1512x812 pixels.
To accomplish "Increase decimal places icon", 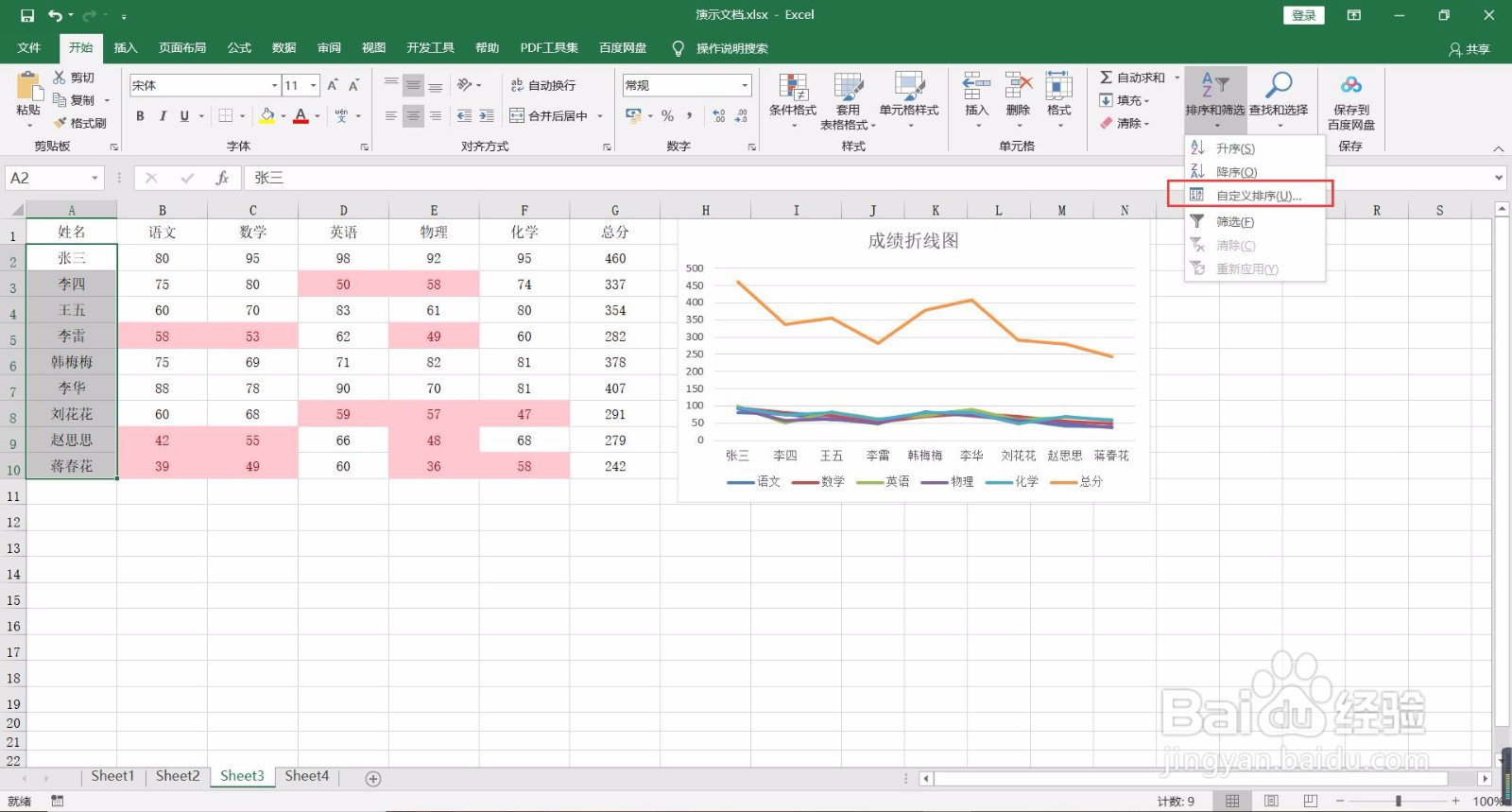I will [719, 115].
